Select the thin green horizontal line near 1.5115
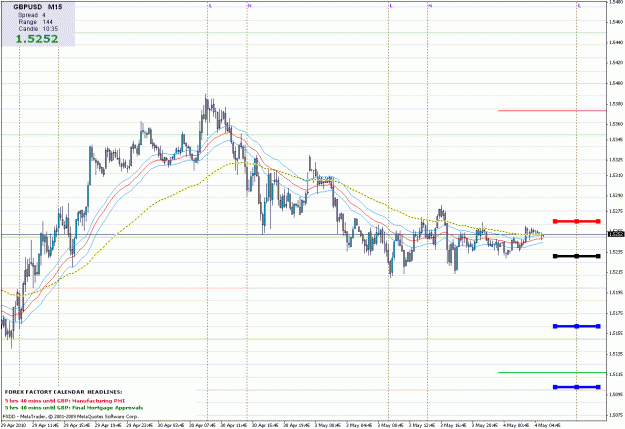 pos(552,372)
